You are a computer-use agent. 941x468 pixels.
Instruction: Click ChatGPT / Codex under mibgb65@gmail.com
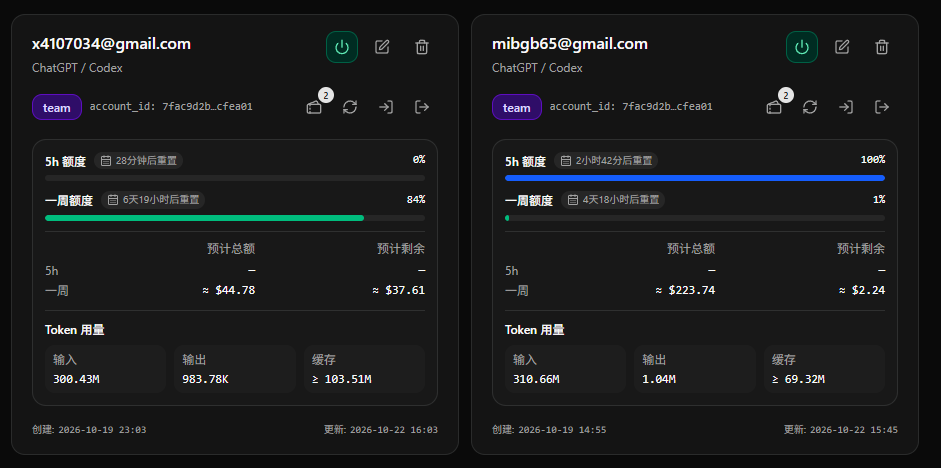[x=537, y=68]
